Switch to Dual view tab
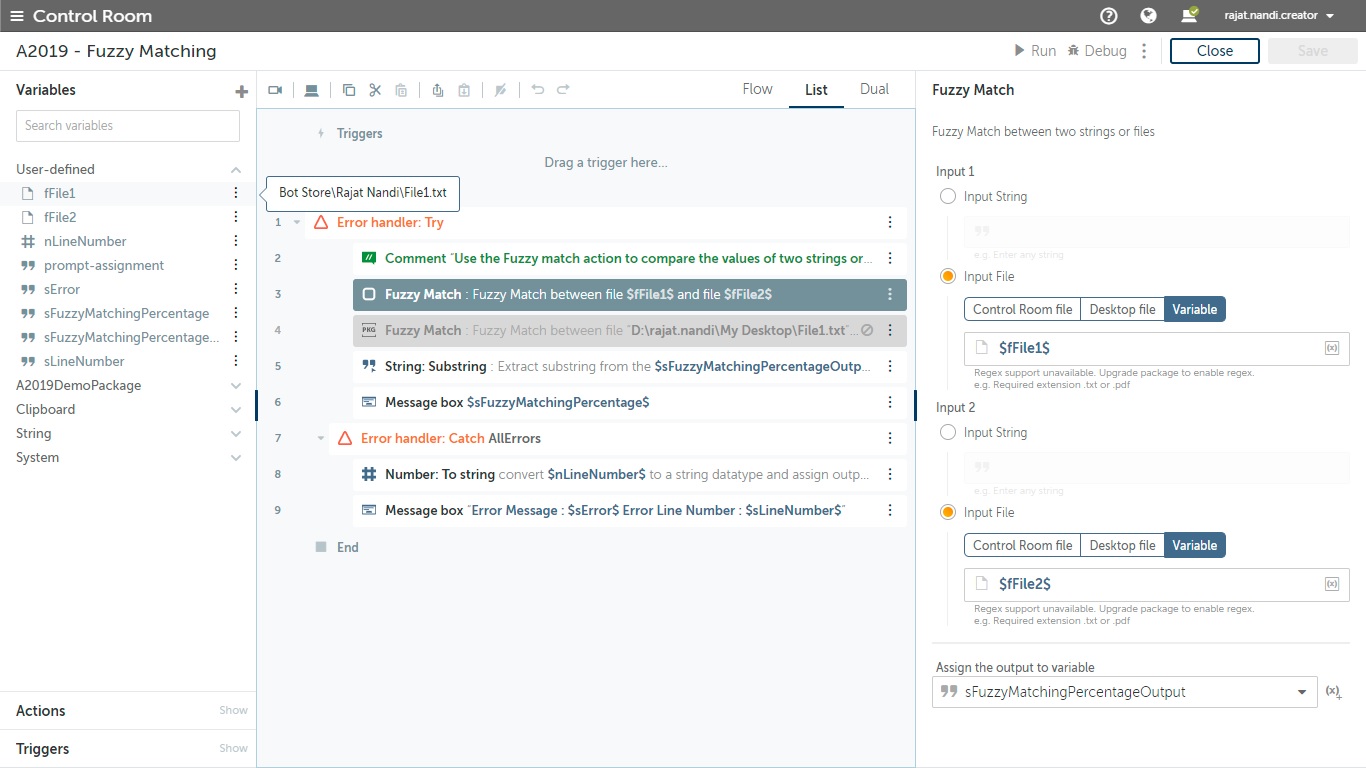Screen dimensions: 1366x768 click(x=874, y=90)
